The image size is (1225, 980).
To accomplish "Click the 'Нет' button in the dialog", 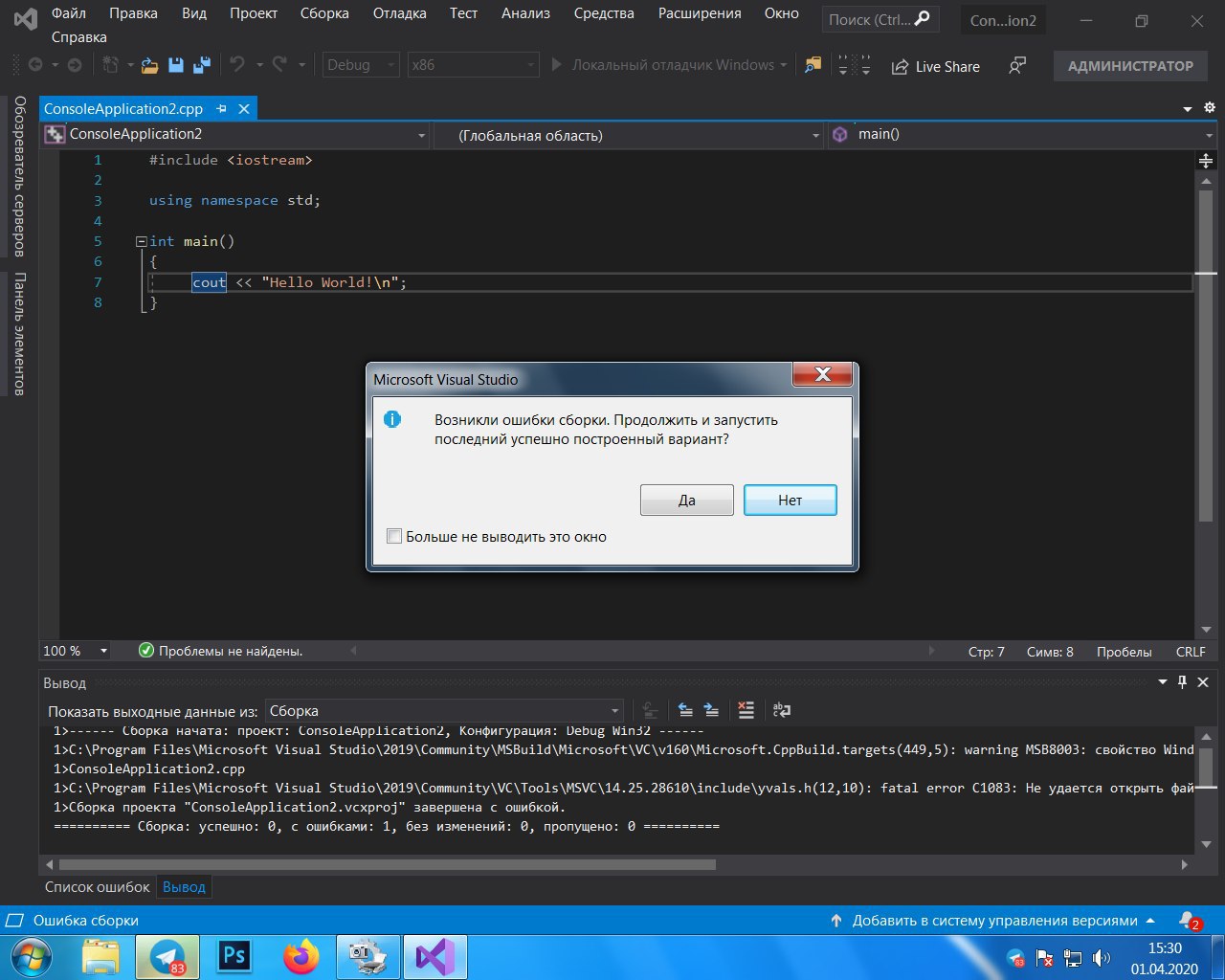I will pos(791,500).
